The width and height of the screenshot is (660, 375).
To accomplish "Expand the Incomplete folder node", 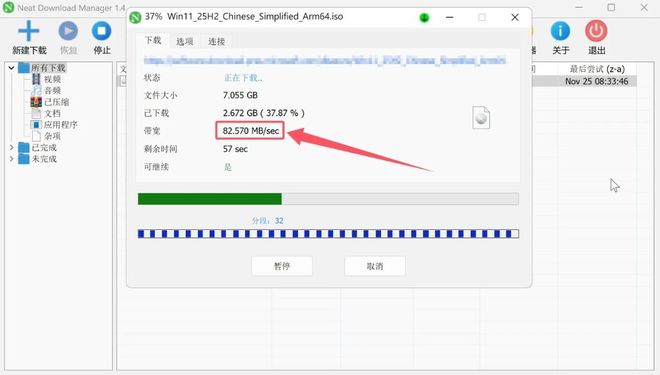I will 11,159.
